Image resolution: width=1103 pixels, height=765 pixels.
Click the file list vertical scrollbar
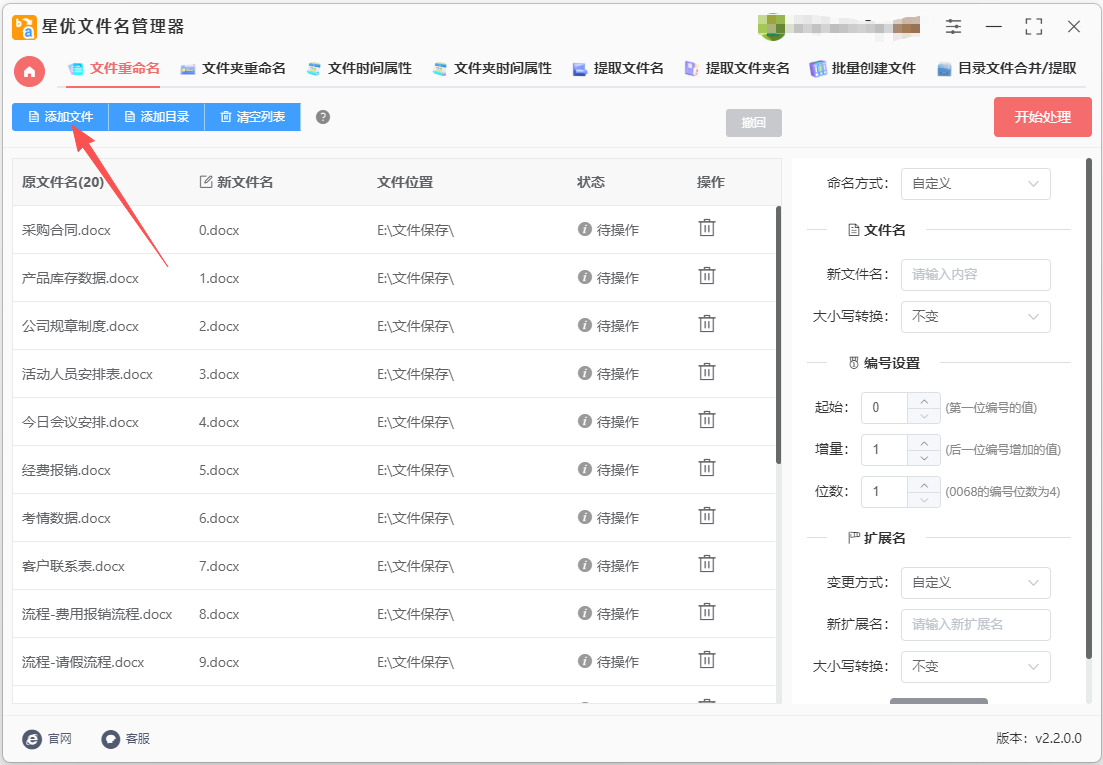click(778, 335)
